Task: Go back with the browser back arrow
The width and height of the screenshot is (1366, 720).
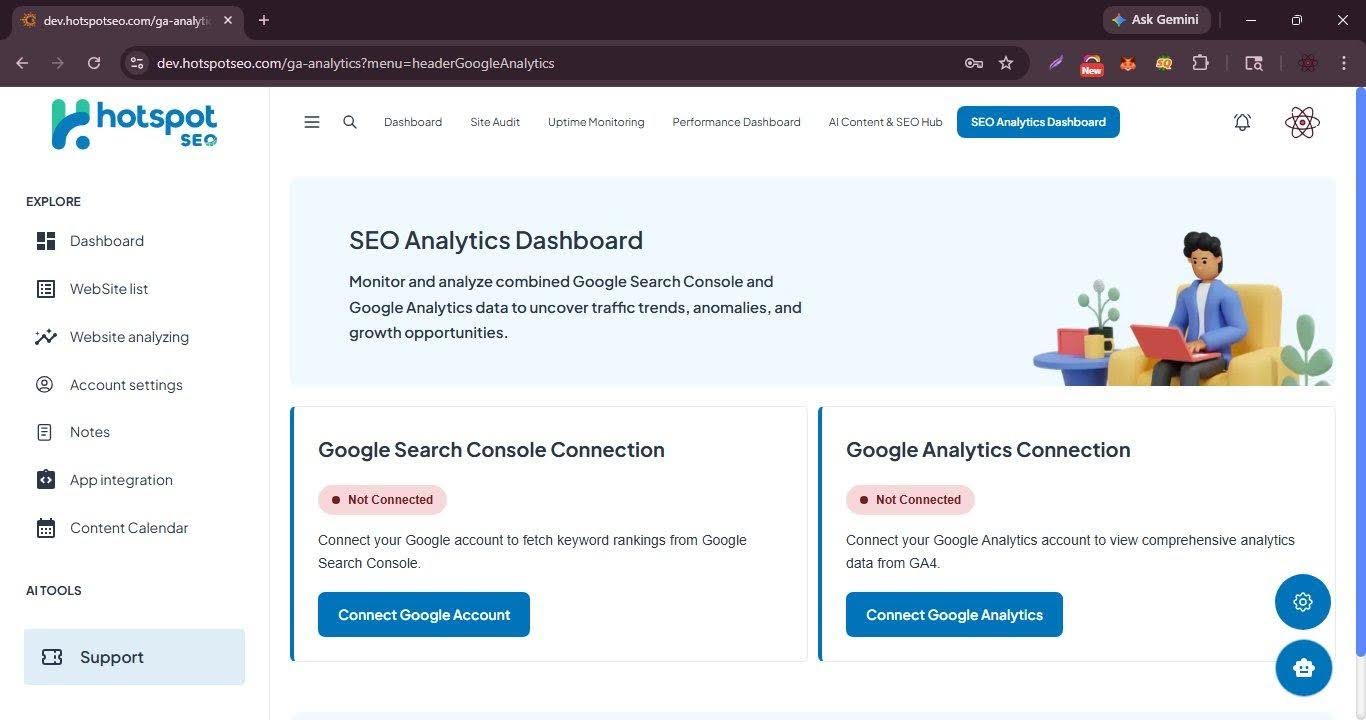Action: 22,63
